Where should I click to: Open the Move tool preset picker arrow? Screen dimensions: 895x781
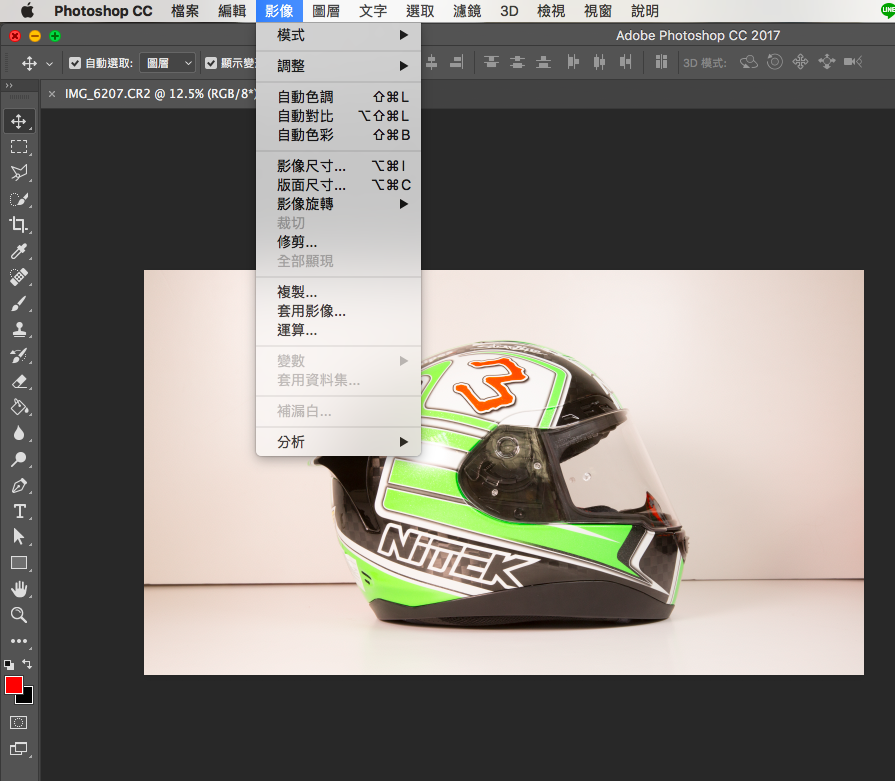coord(49,64)
